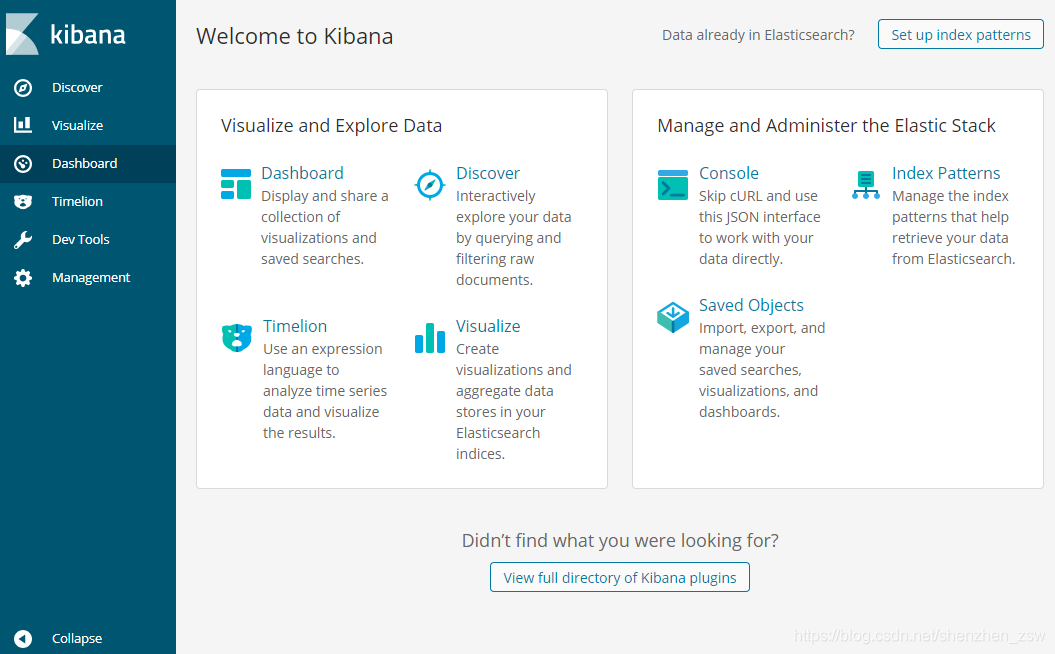Click the Saved Objects card's download box icon
Image resolution: width=1055 pixels, height=654 pixels.
(673, 317)
